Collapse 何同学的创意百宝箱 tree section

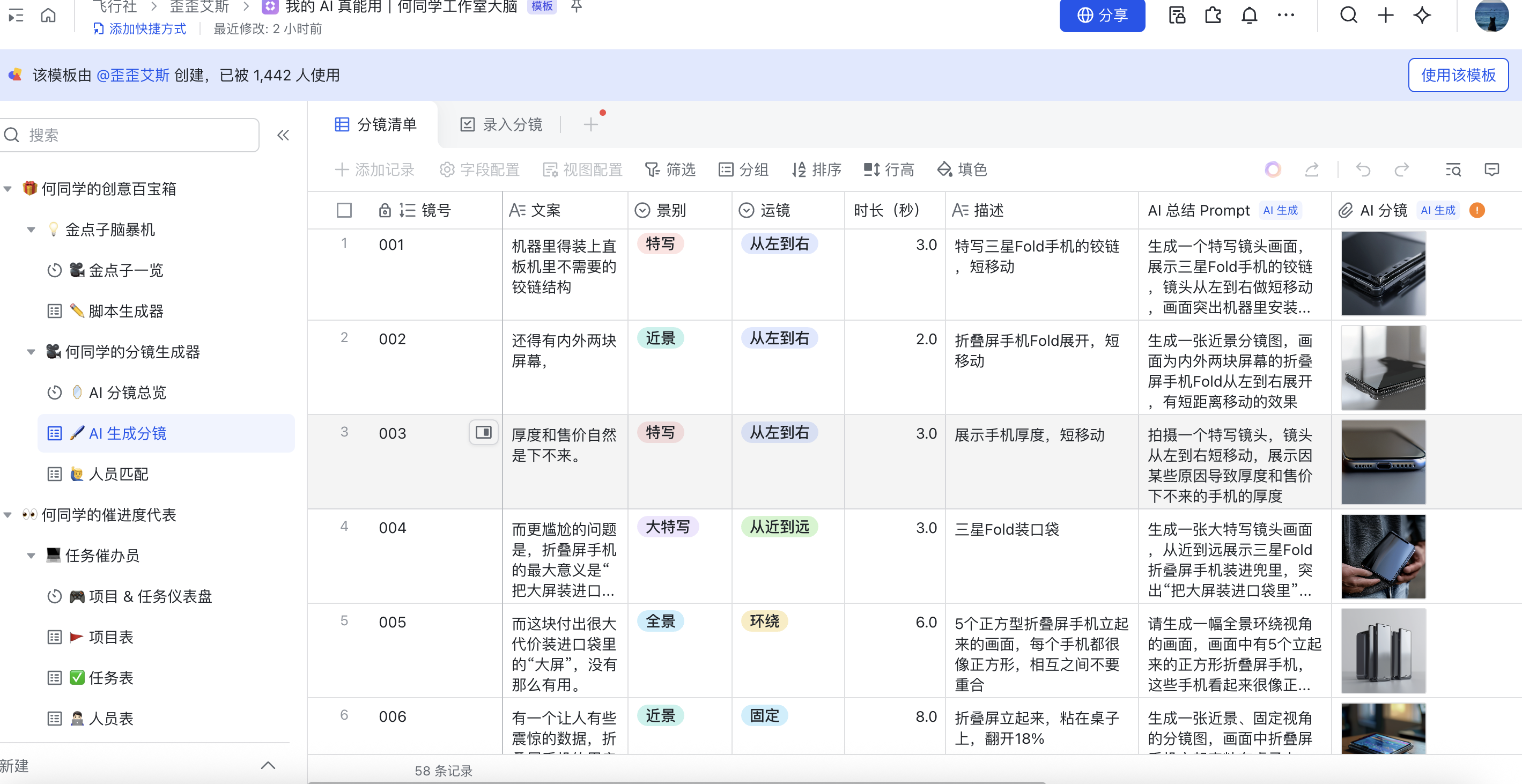pos(8,189)
